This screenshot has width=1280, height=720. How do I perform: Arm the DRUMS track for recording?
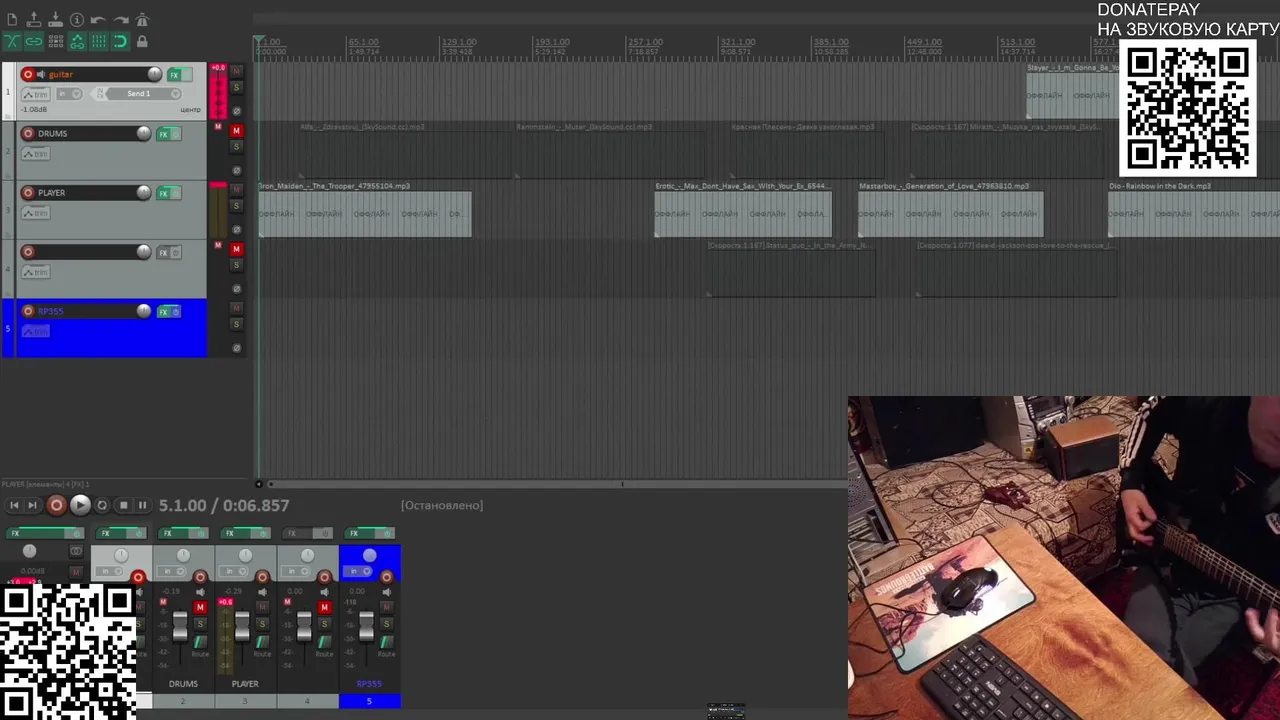(x=28, y=133)
